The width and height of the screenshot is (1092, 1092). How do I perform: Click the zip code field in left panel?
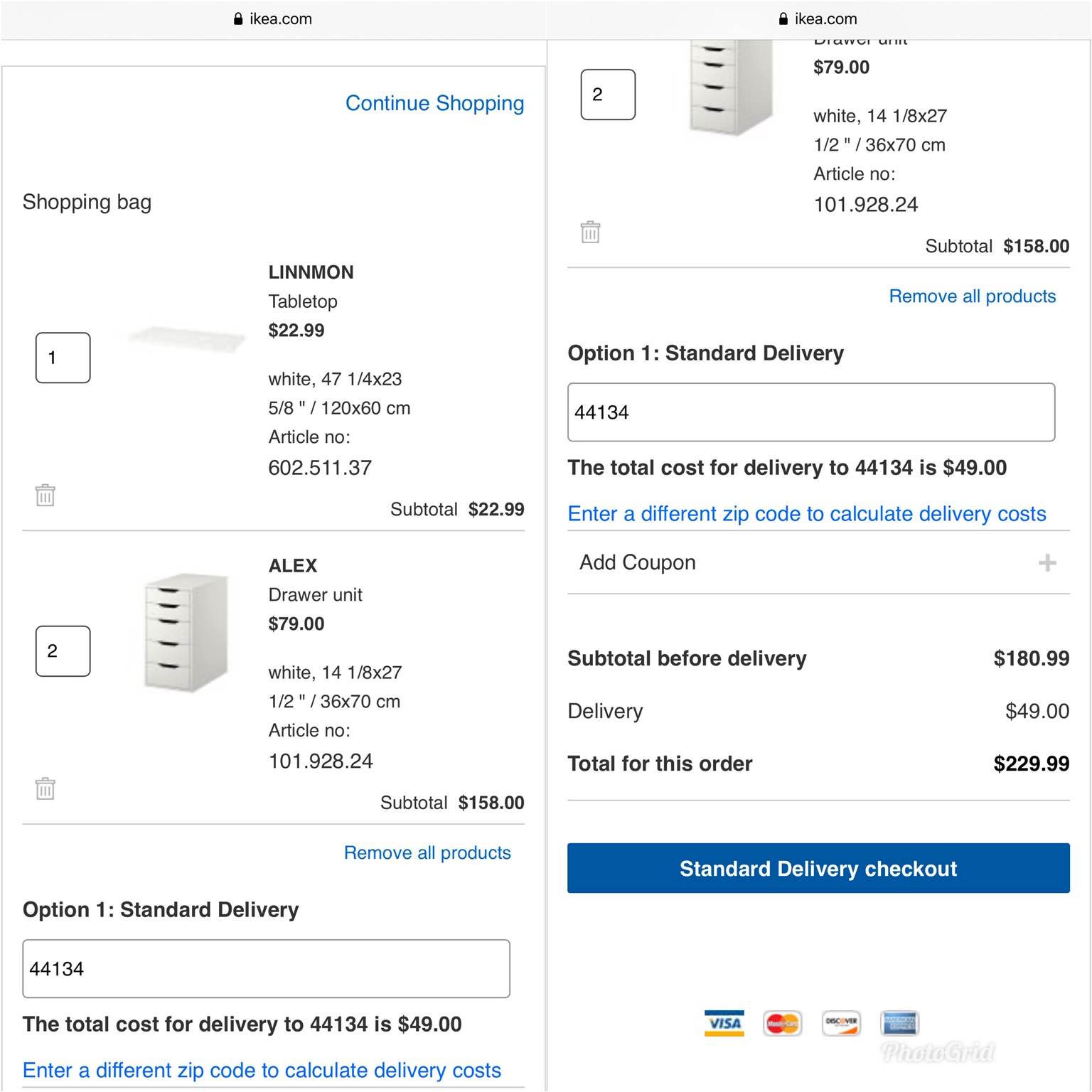click(266, 968)
